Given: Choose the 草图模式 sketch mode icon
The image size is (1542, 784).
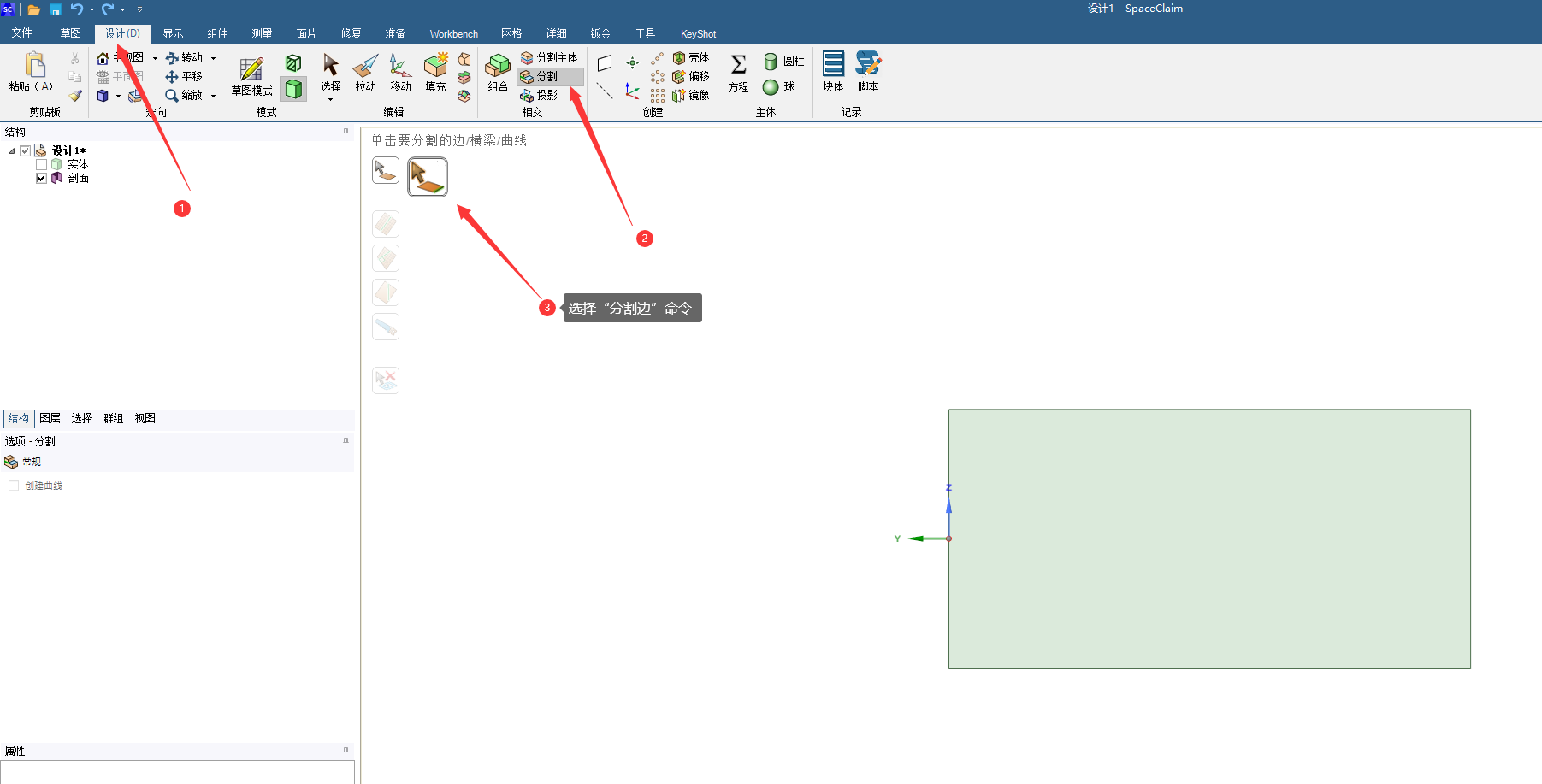Looking at the screenshot, I should point(251,75).
